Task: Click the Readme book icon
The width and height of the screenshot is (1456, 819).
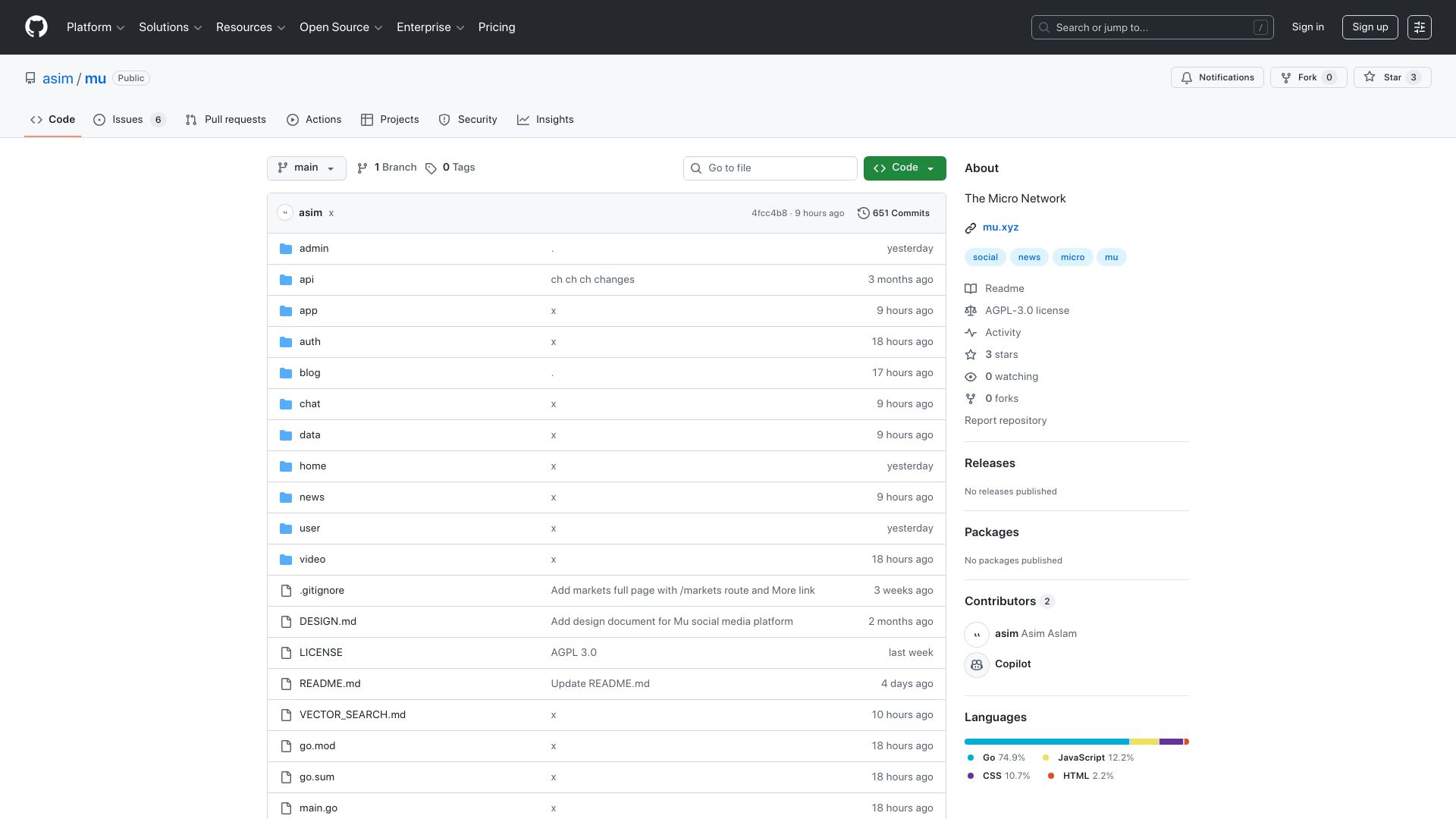Action: [x=971, y=289]
